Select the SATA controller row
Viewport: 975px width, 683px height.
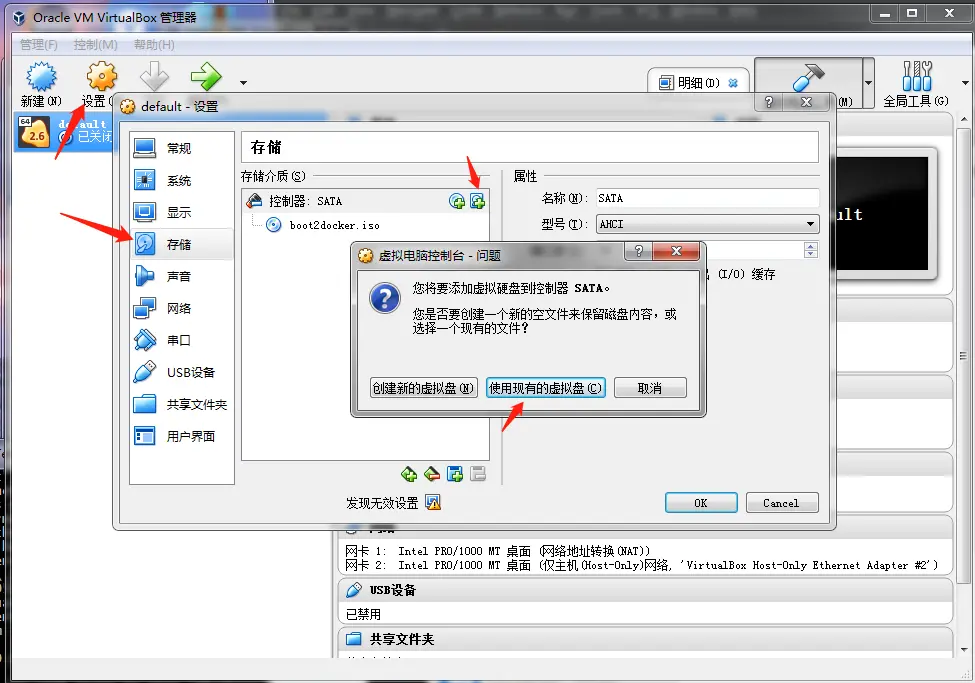tap(365, 201)
